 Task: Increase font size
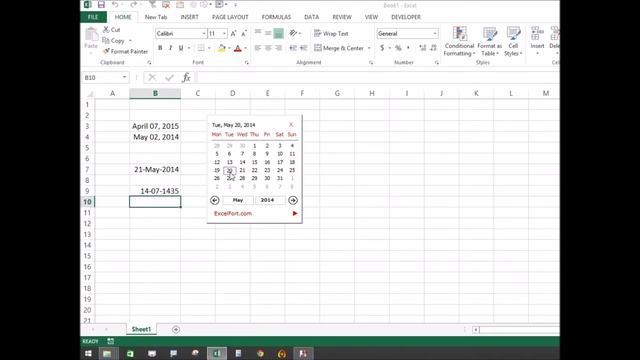click(x=233, y=33)
